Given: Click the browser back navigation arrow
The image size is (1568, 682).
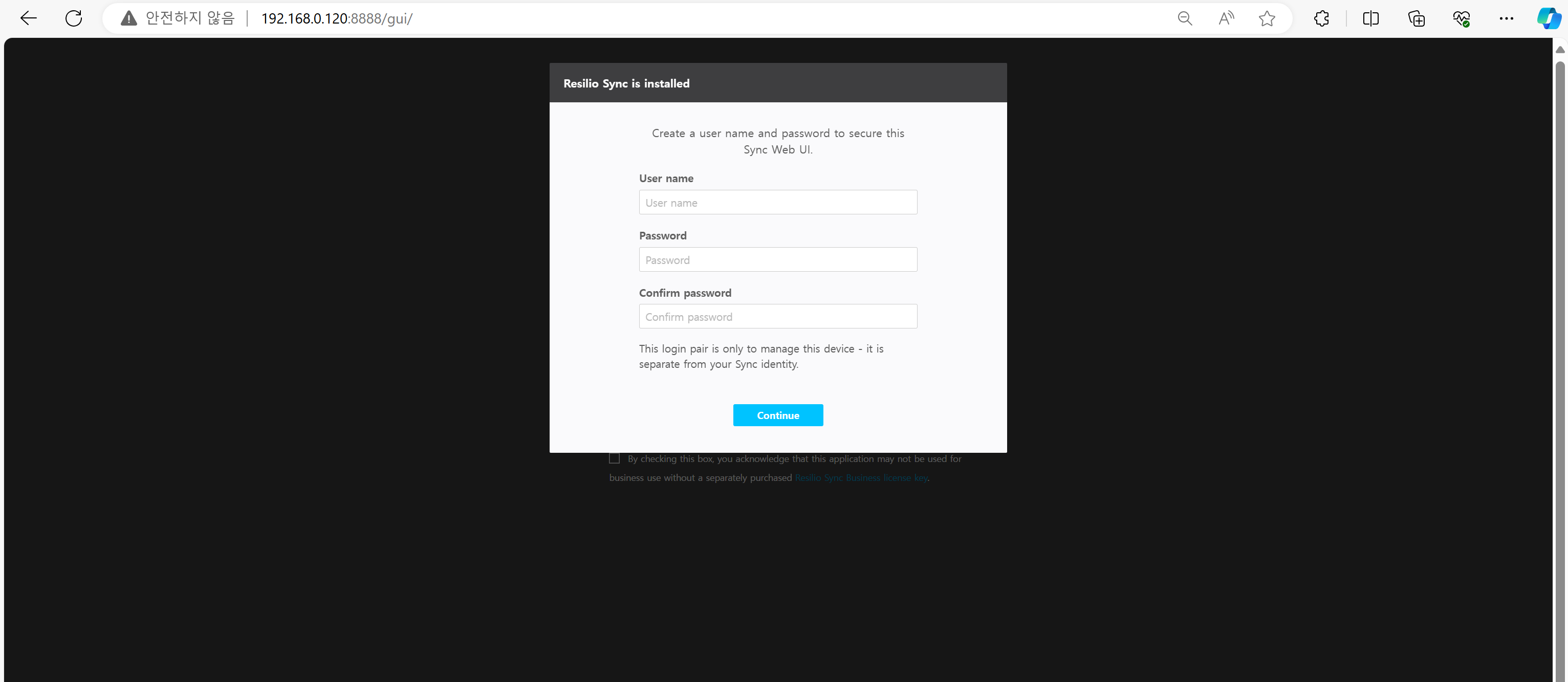Looking at the screenshot, I should pos(27,18).
